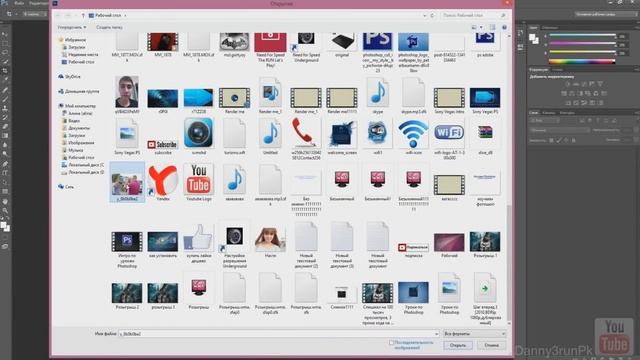Open Сеть in the sidebar
The height and width of the screenshot is (360, 640).
coord(66,187)
